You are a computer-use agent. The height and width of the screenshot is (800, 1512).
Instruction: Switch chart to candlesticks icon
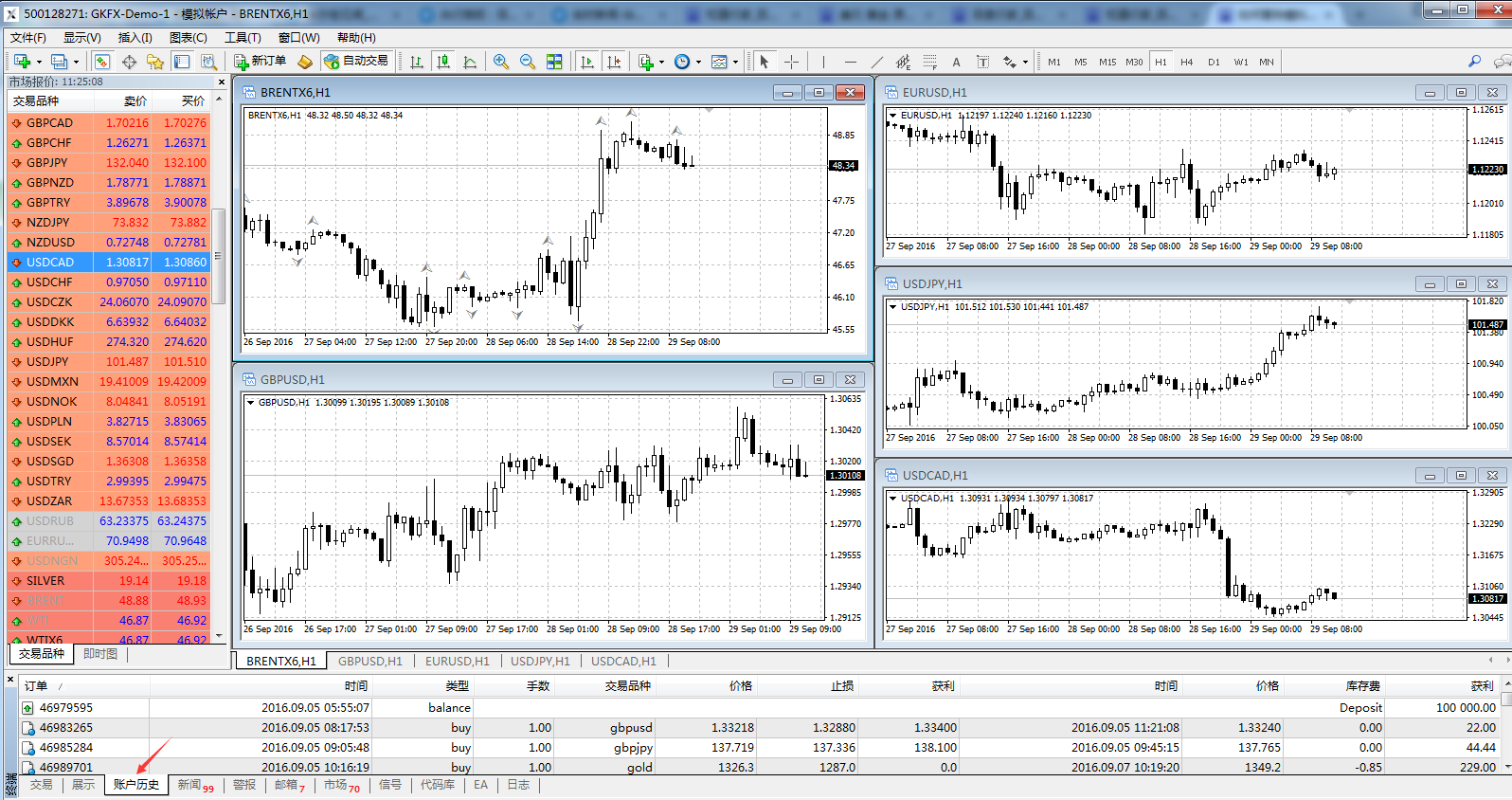tap(443, 62)
